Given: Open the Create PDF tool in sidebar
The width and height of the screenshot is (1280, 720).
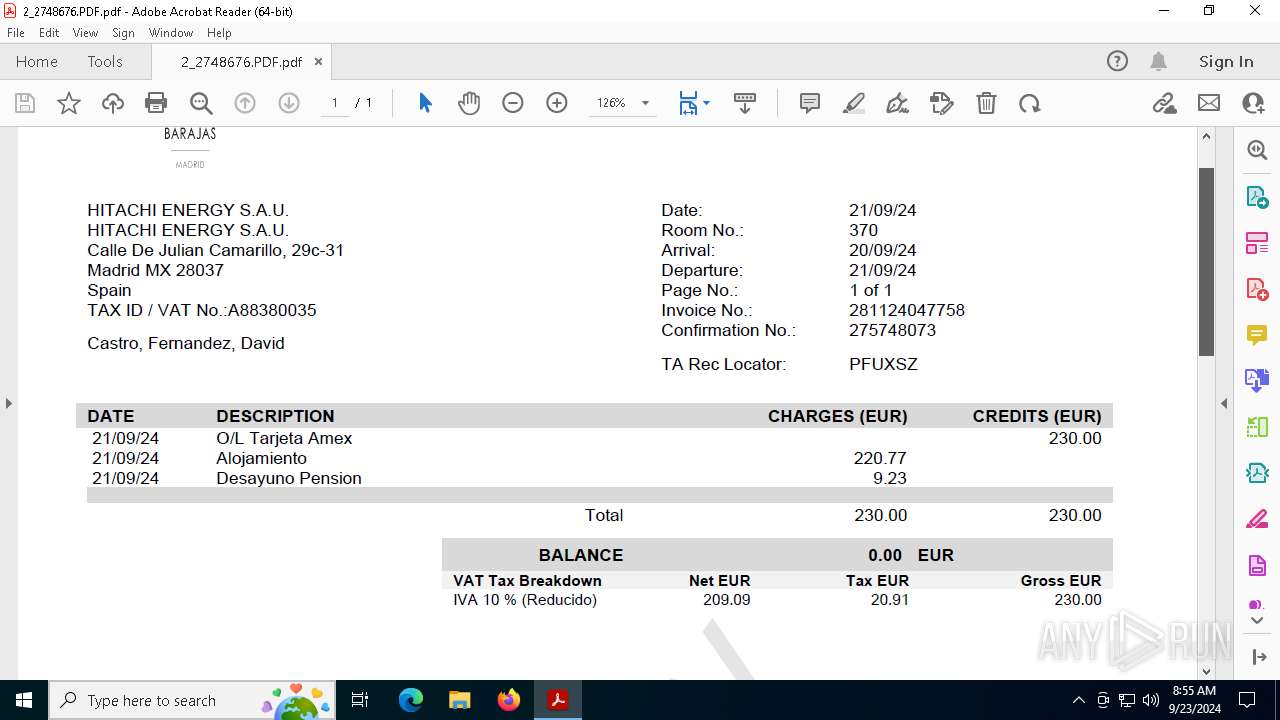Looking at the screenshot, I should click(x=1257, y=288).
